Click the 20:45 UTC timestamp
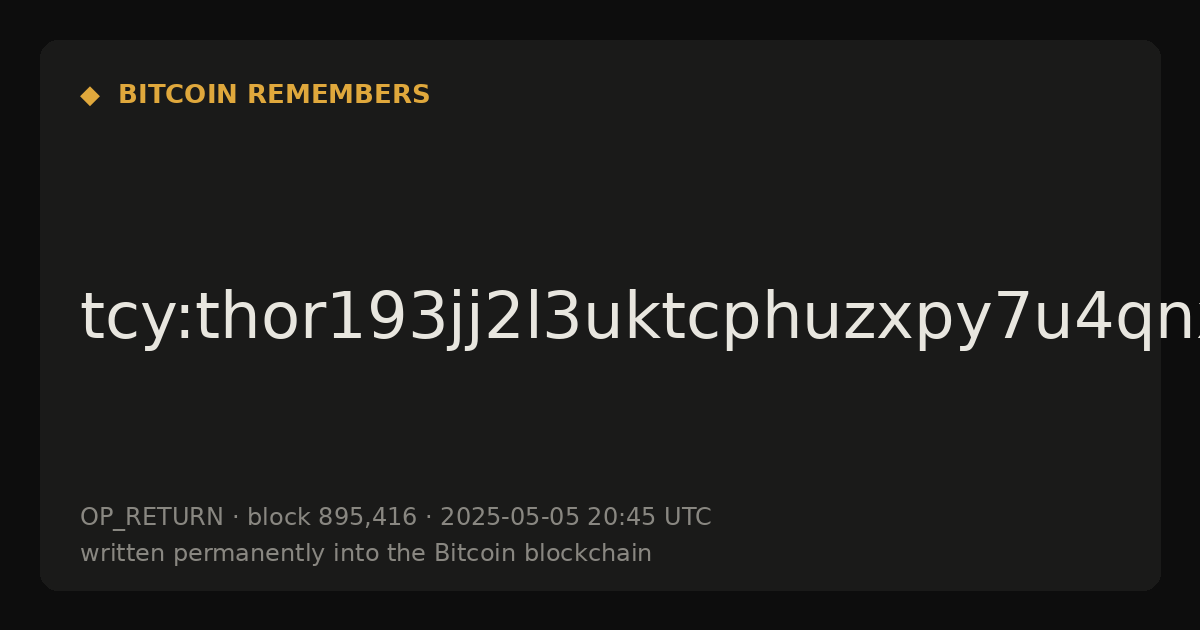 (x=649, y=517)
